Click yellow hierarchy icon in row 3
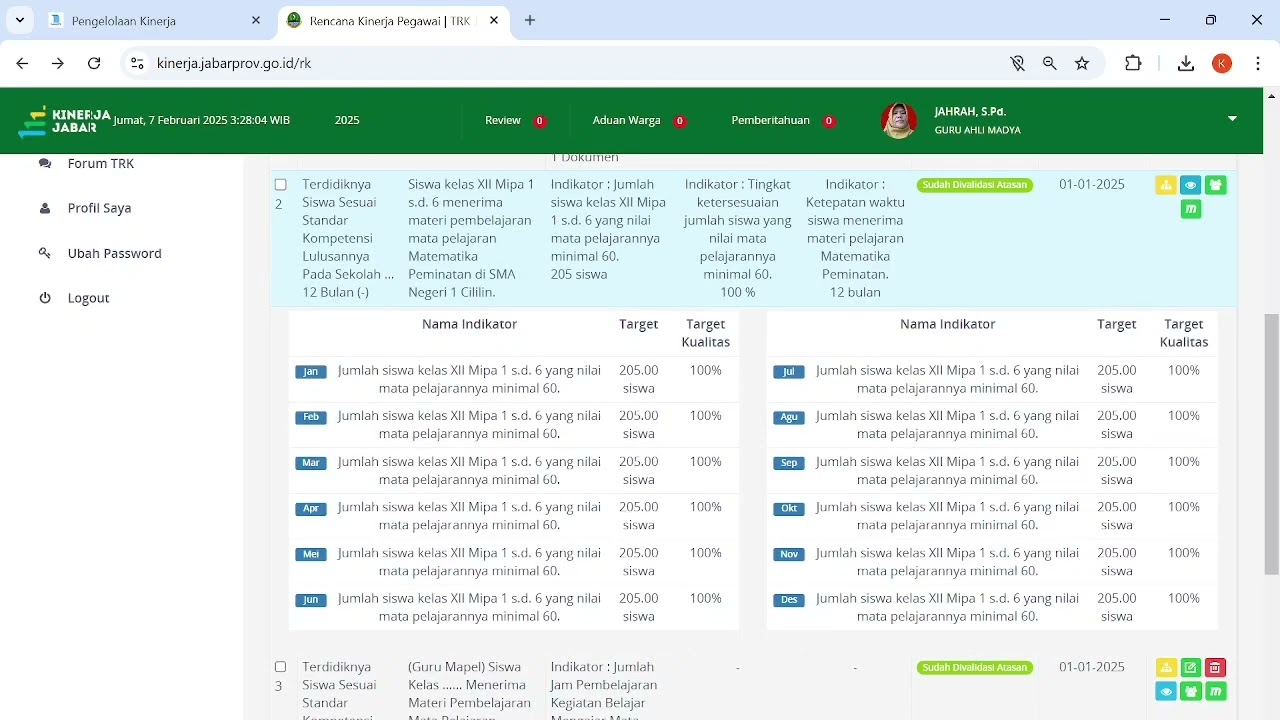The image size is (1280, 720). click(1166, 668)
